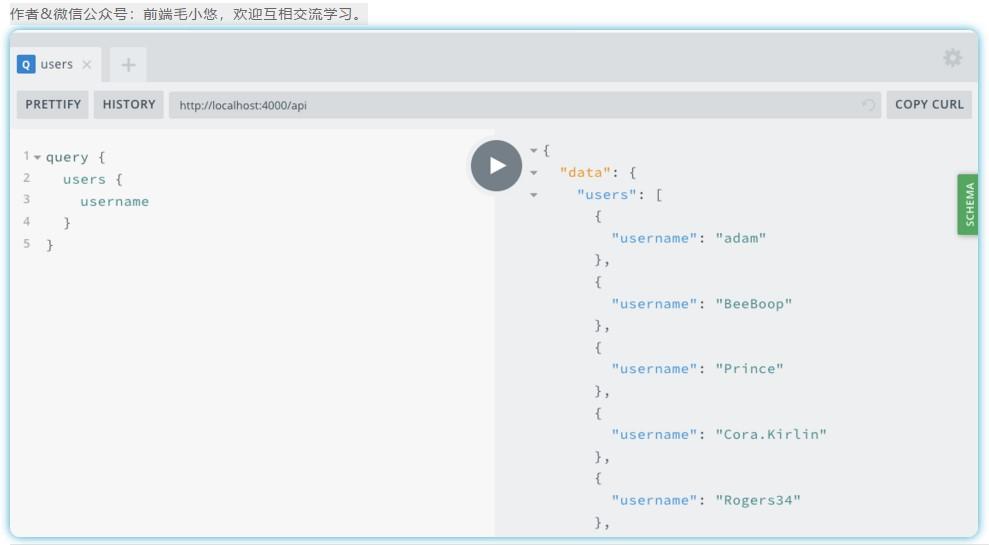Open the HISTORY panel
Viewport: 989px width, 545px height.
click(x=129, y=105)
